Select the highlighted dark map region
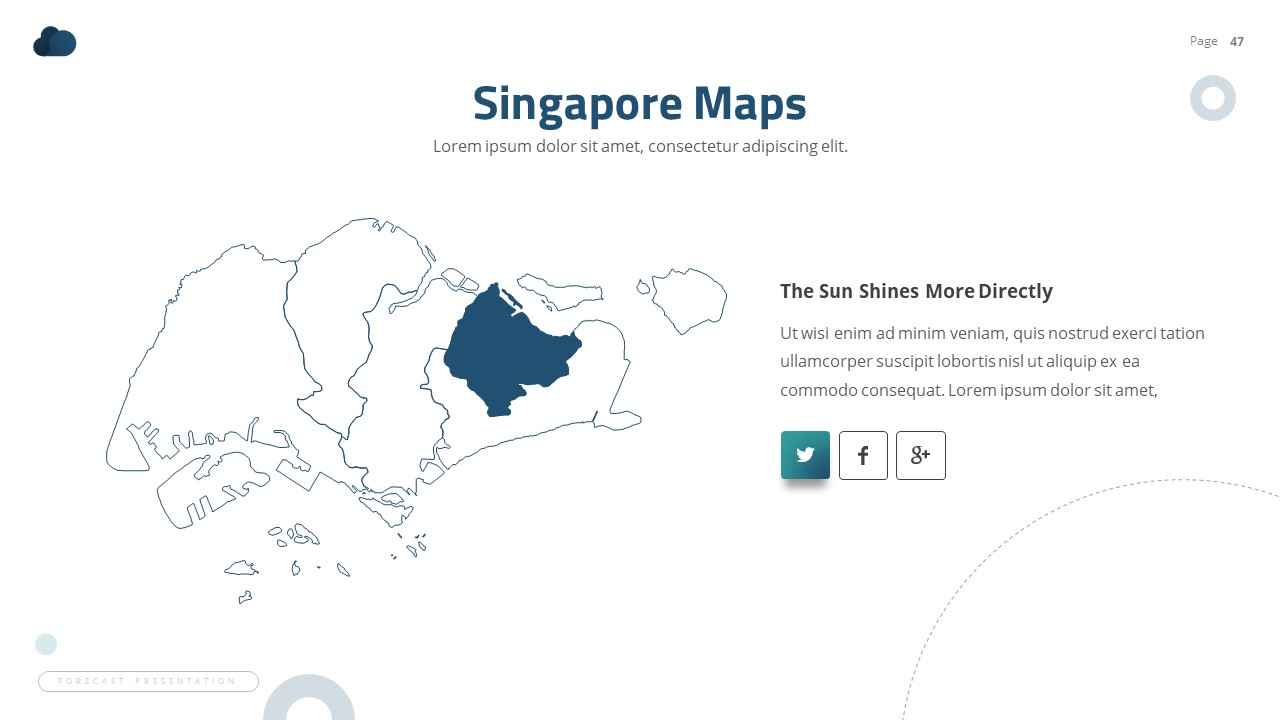Viewport: 1280px width, 720px height. pyautogui.click(x=510, y=345)
